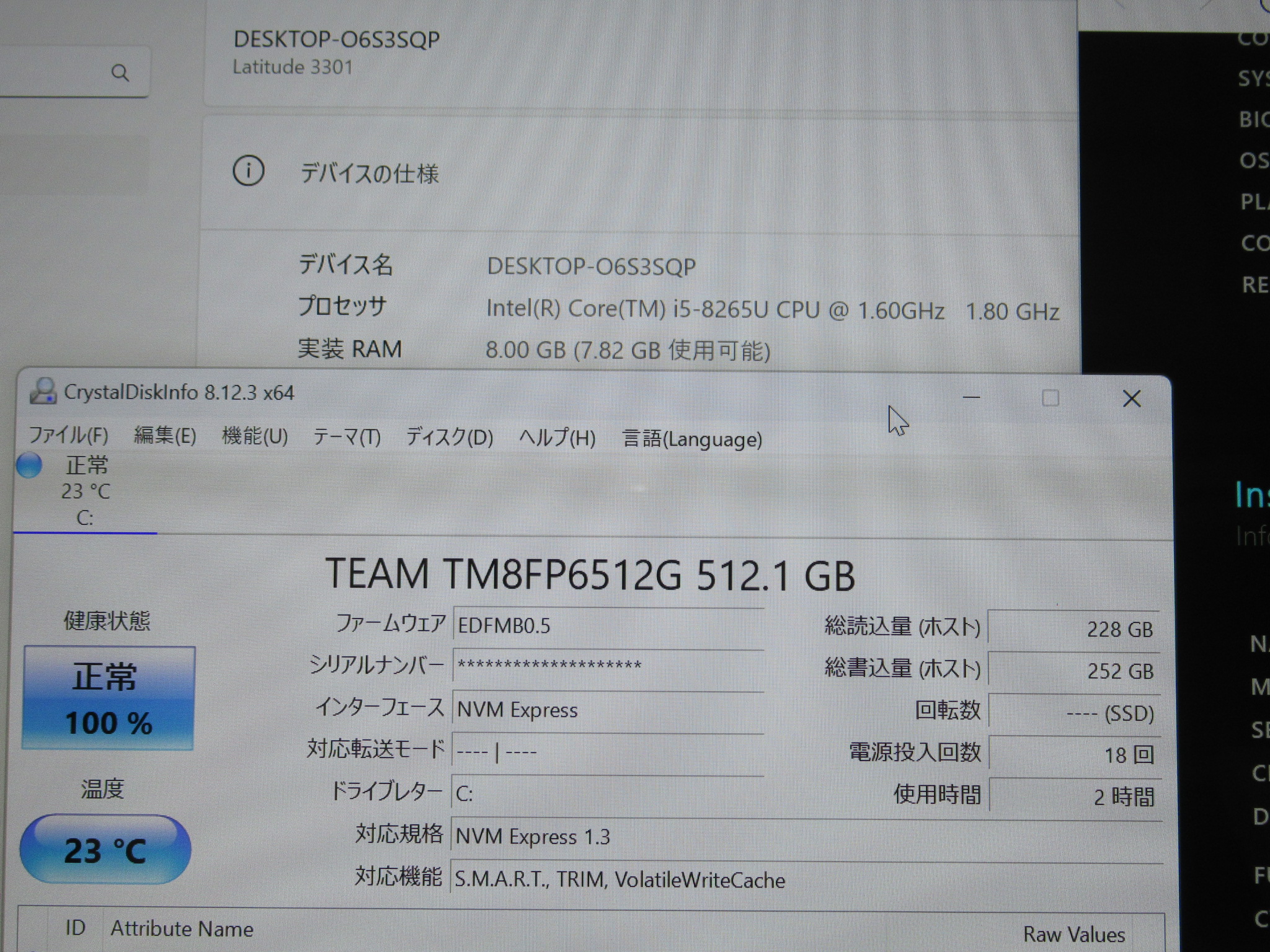This screenshot has height=952, width=1270.
Task: Maximize the CrystalDiskInfo window
Action: pos(1050,398)
